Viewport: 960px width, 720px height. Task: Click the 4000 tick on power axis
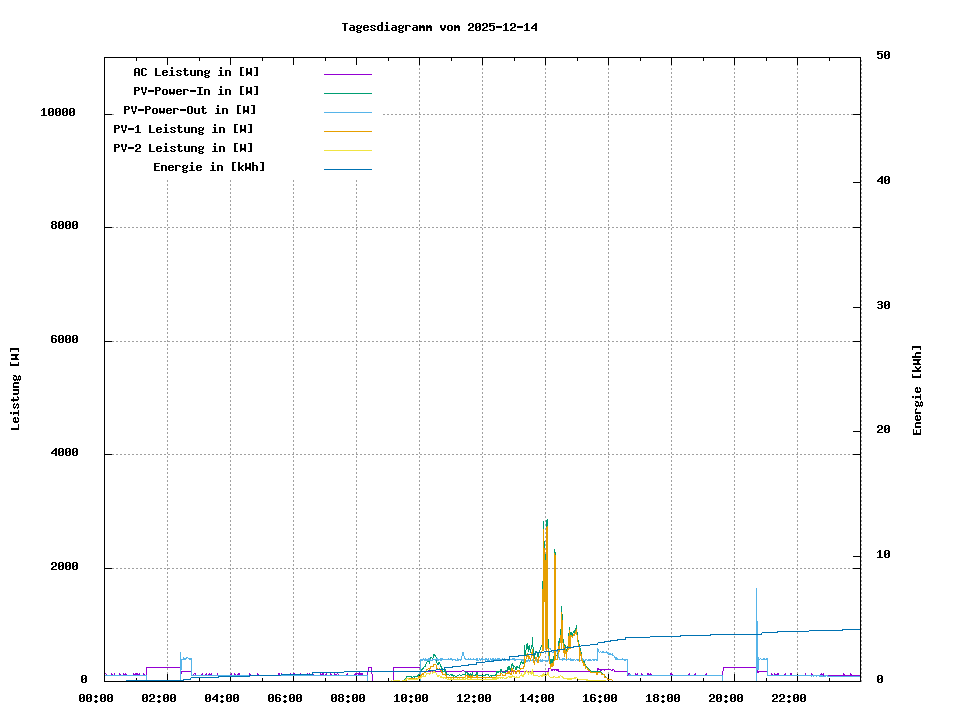pos(65,454)
